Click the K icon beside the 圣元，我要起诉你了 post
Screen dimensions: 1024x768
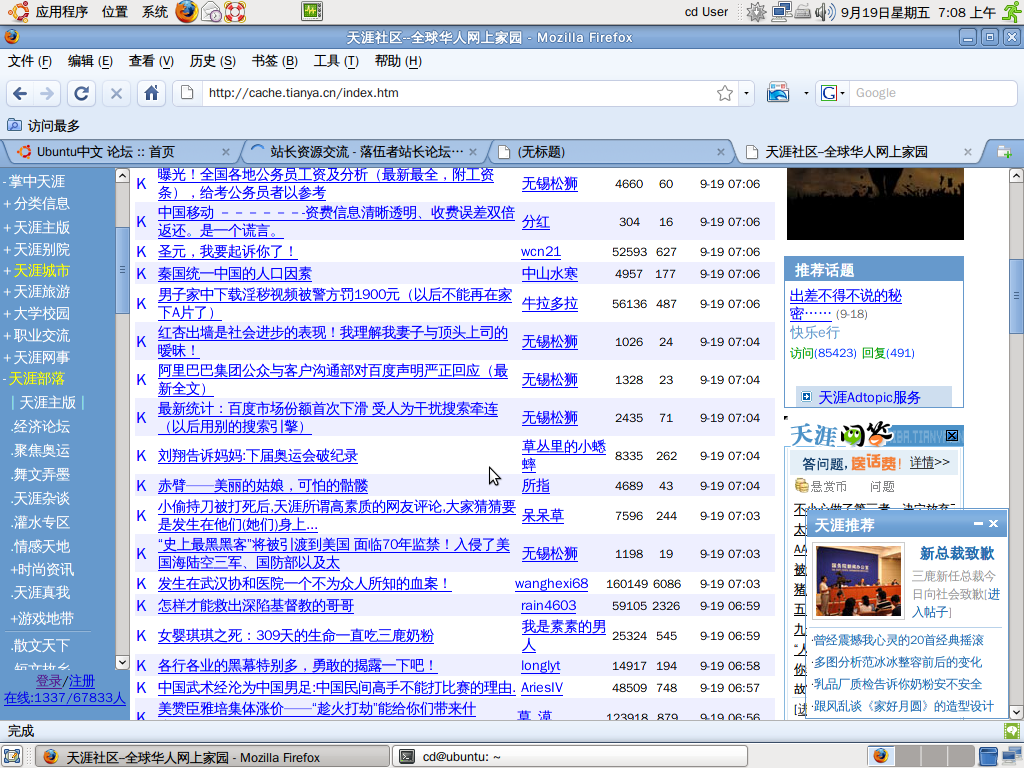point(141,252)
